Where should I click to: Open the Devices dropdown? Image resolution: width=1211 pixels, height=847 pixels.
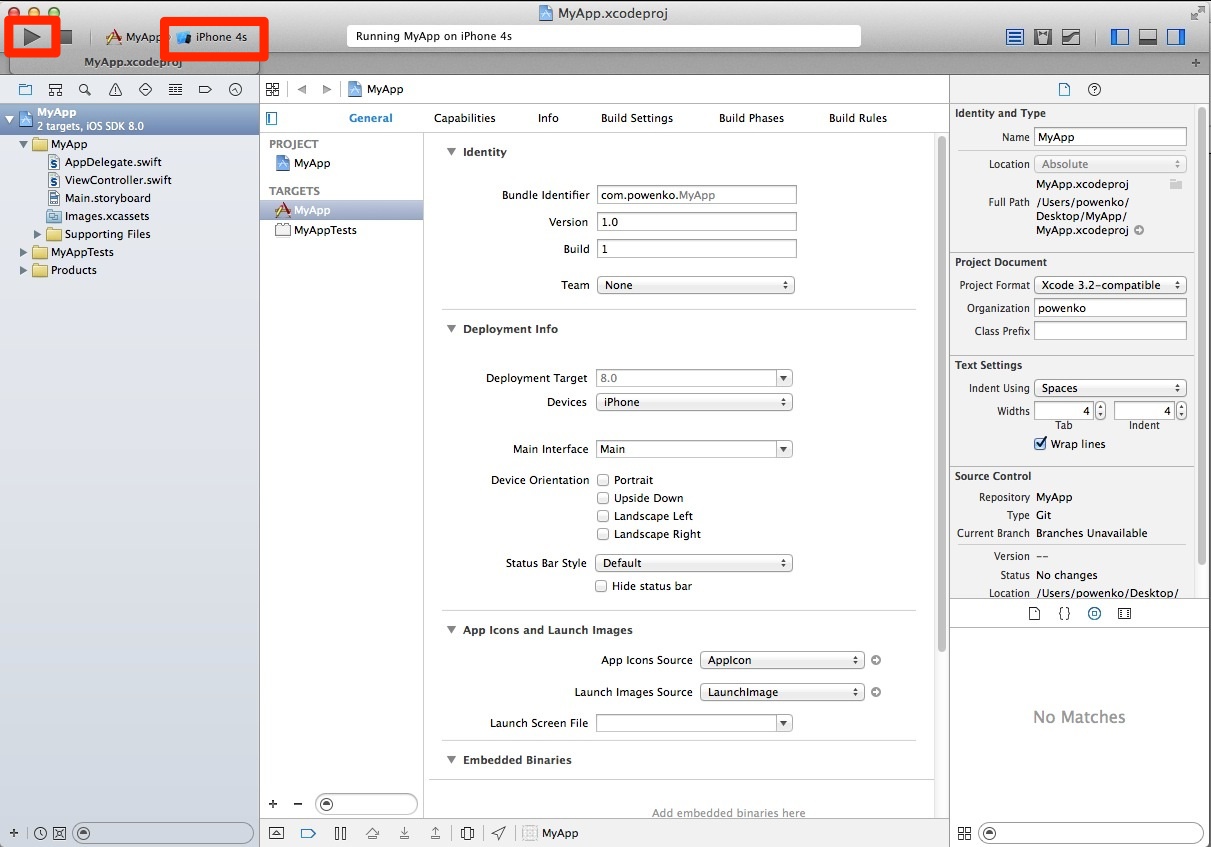[x=695, y=402]
